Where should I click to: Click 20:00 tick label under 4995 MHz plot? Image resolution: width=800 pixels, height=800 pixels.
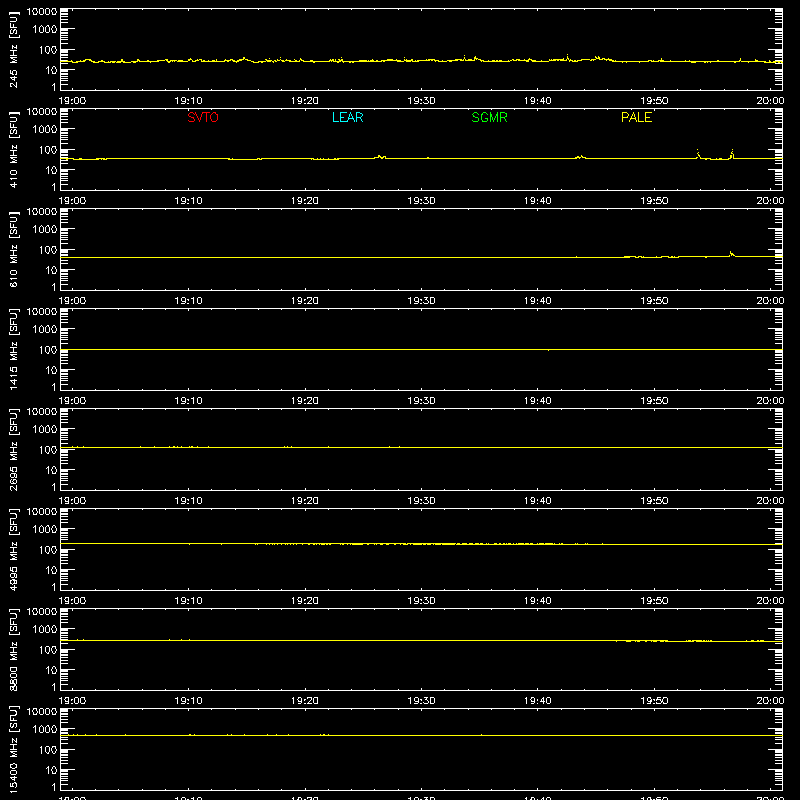coord(770,601)
